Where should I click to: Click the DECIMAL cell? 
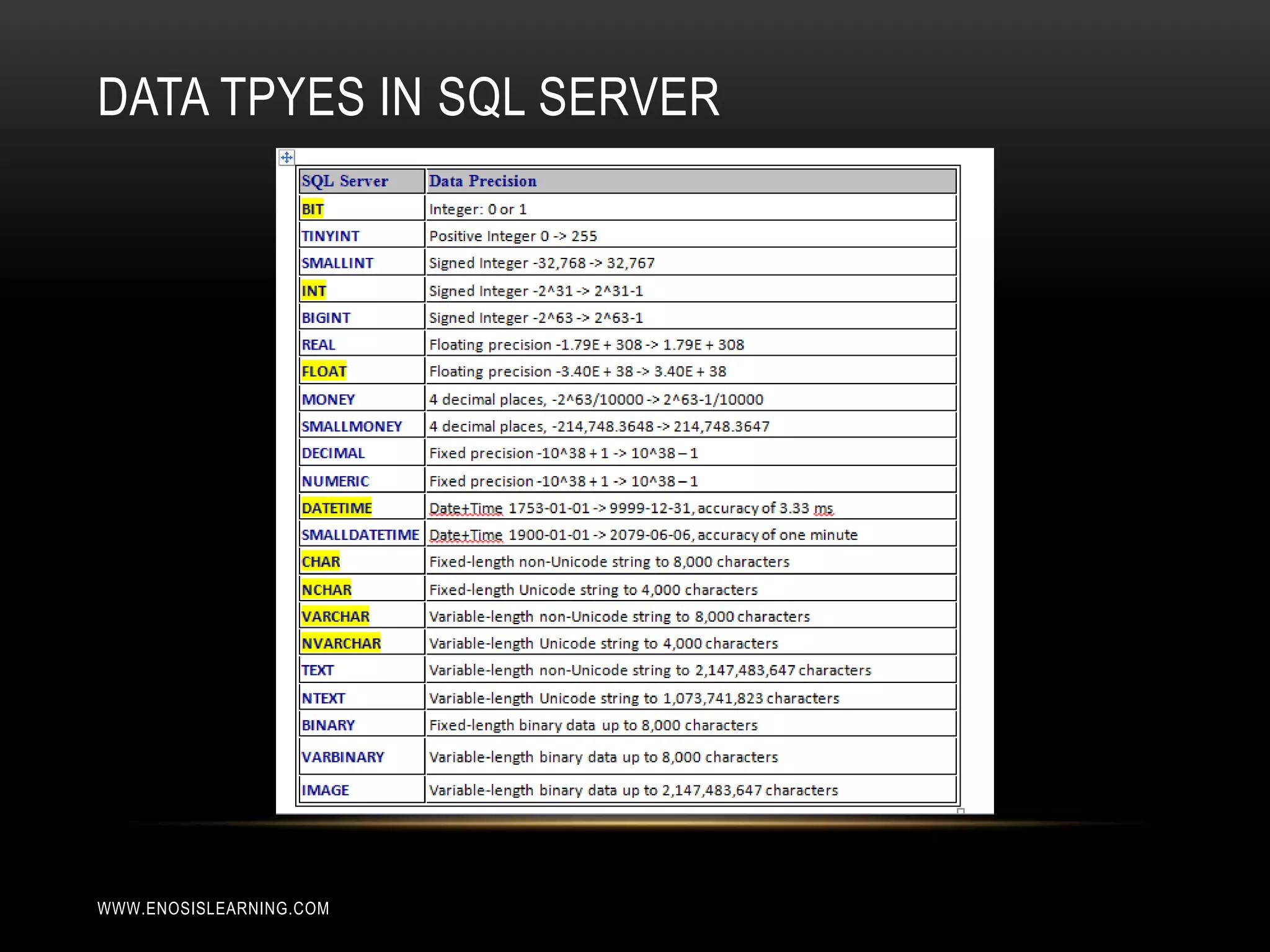pos(362,453)
